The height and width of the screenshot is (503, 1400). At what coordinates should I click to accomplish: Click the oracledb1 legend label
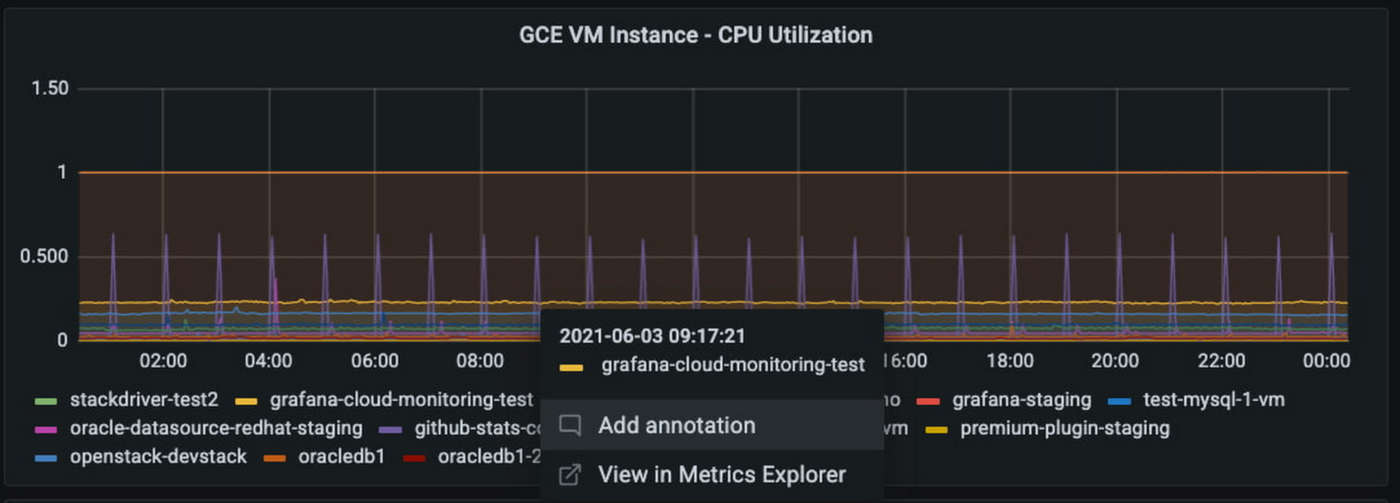click(x=340, y=458)
